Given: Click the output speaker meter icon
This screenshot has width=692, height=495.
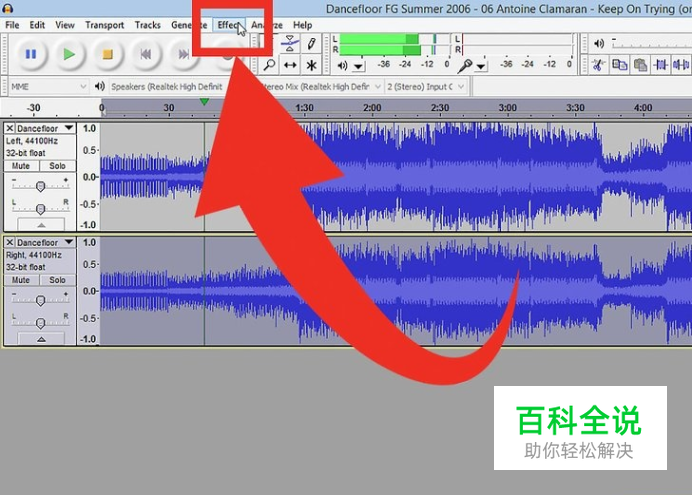Looking at the screenshot, I should click(x=342, y=66).
